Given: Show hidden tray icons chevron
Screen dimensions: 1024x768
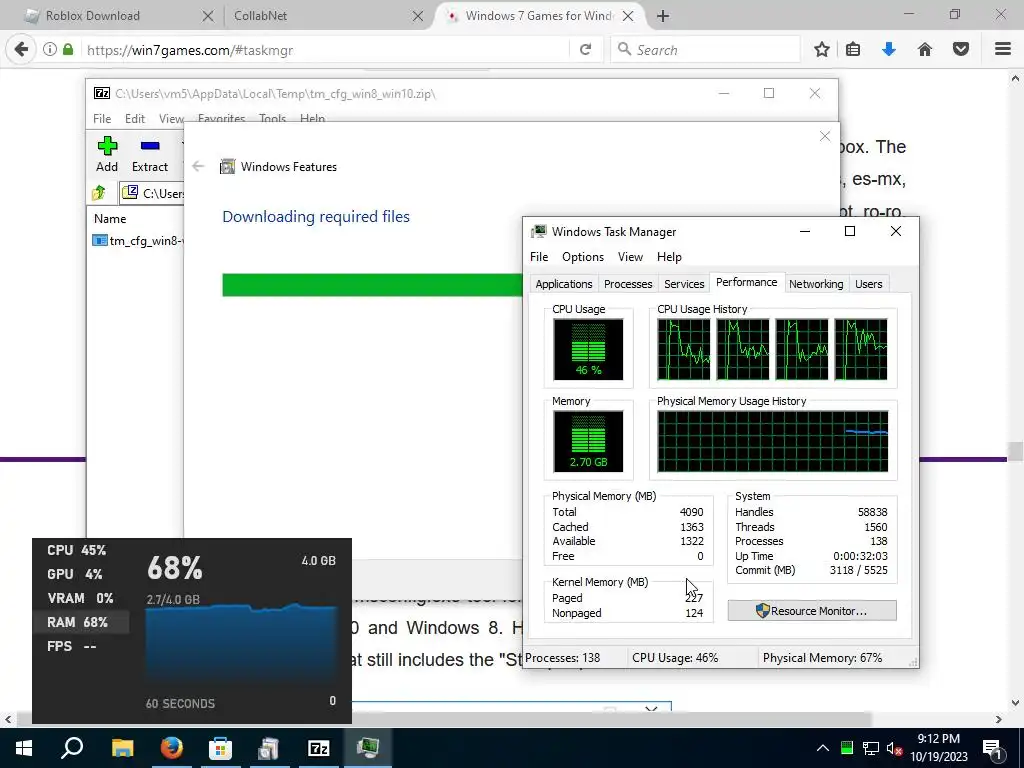Looking at the screenshot, I should coord(823,748).
